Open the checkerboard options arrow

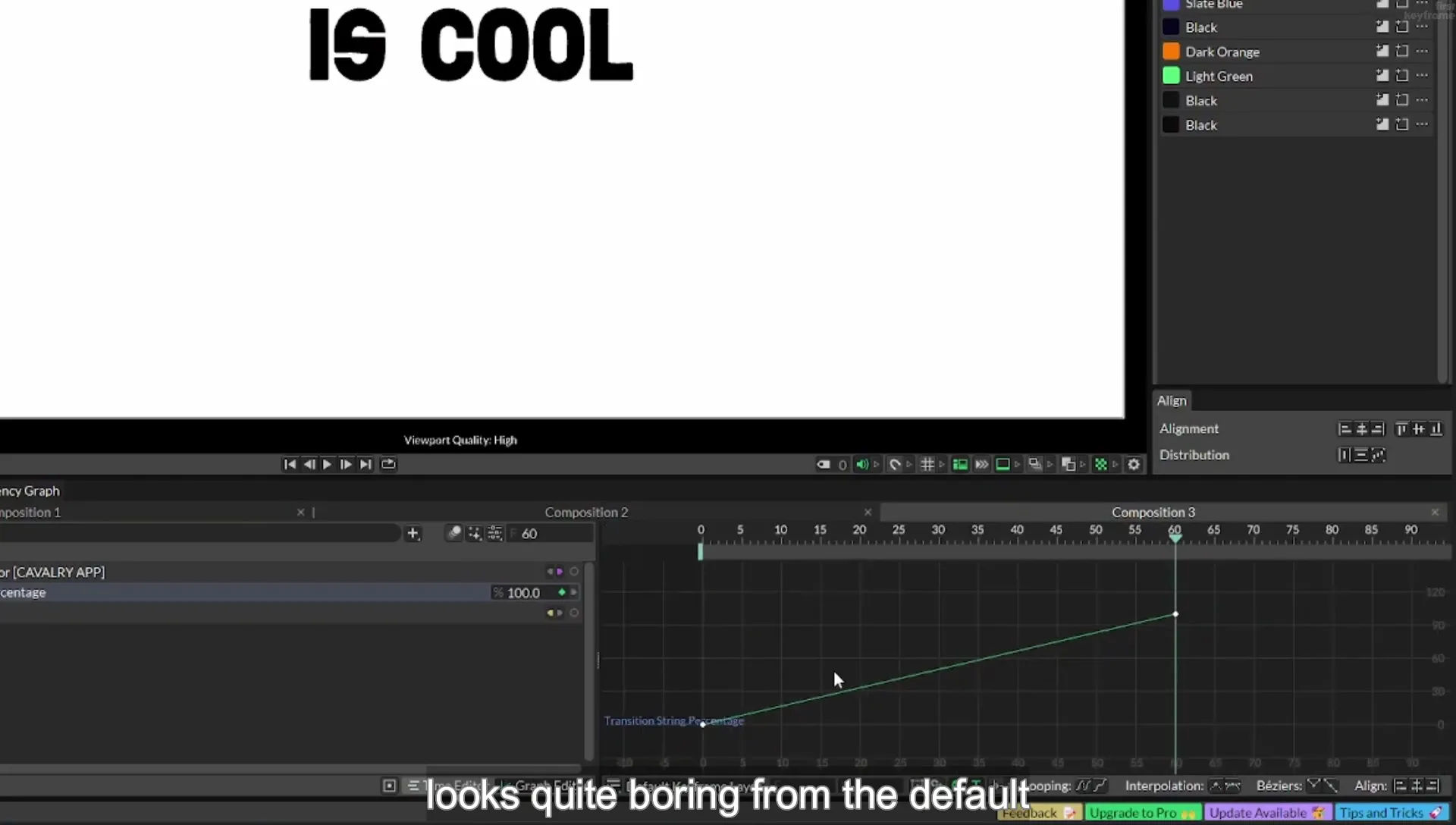click(1116, 464)
